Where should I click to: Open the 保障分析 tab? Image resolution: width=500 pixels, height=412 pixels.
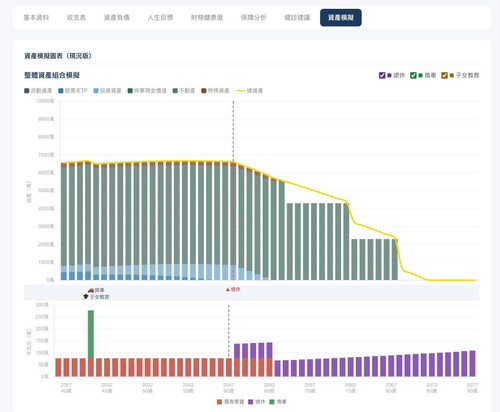click(x=254, y=18)
